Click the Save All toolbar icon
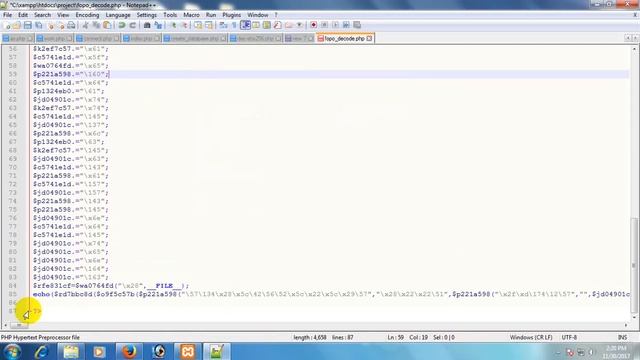 click(38, 25)
